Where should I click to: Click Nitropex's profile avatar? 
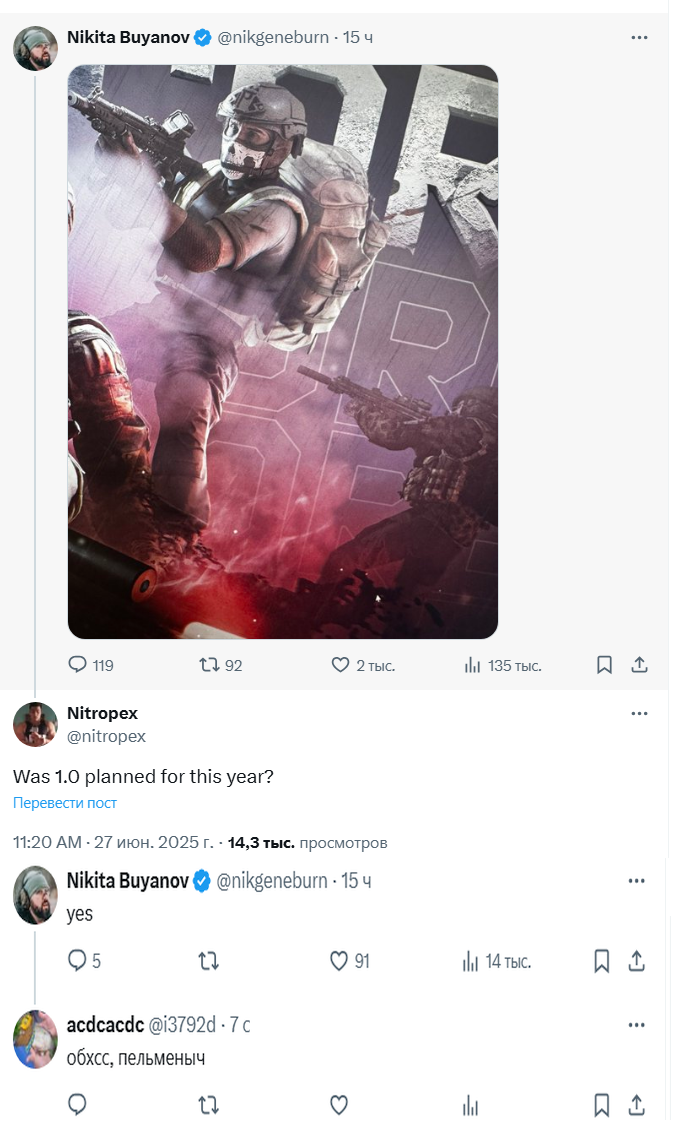[x=35, y=724]
